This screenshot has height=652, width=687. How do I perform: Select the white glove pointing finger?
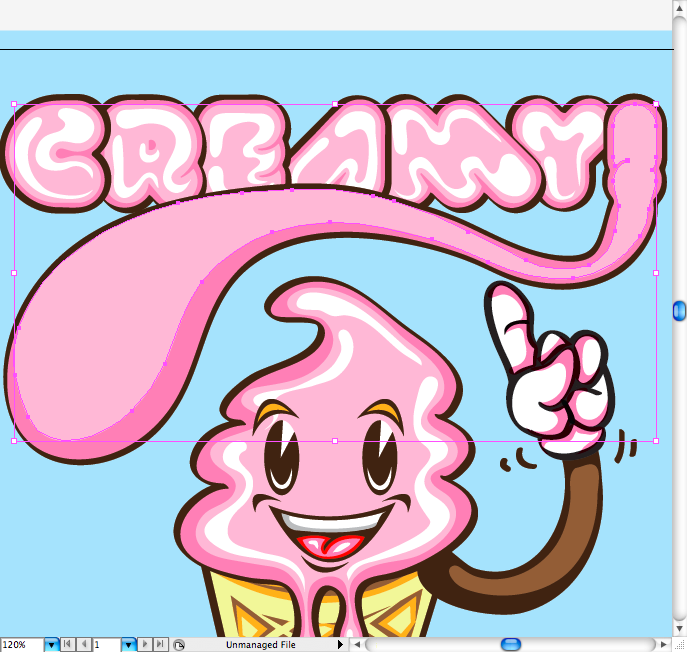pos(510,318)
